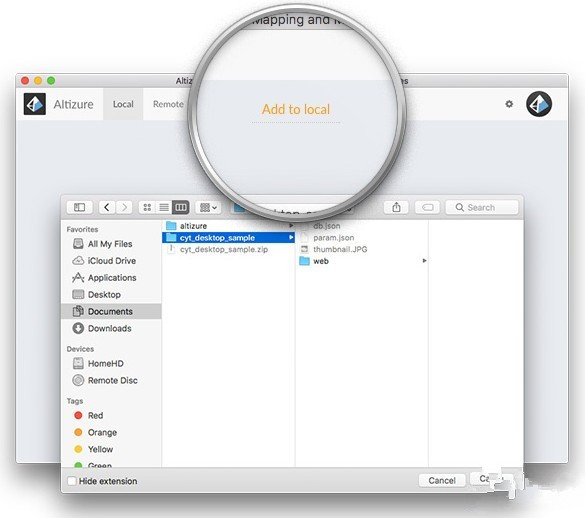Go forward with the right chevron
Viewport: 585px width, 518px height.
(x=124, y=207)
